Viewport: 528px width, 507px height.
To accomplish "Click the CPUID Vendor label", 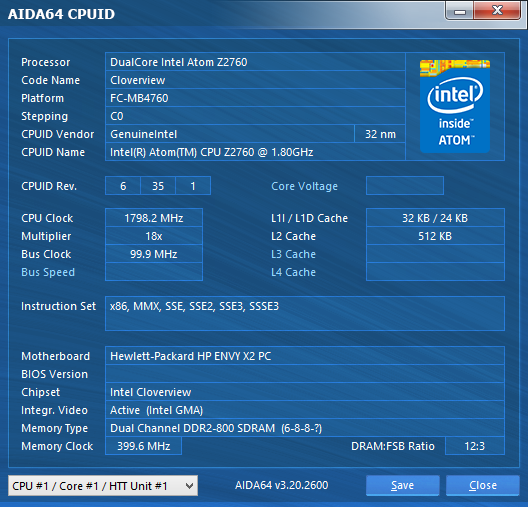I will (58, 134).
